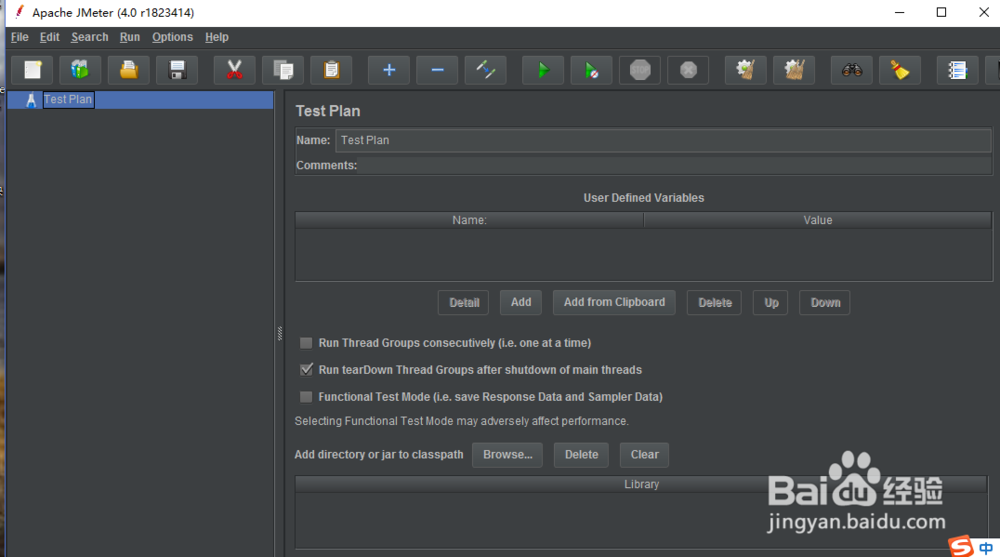Click the Sogou input method icon
1000x557 pixels.
[960, 547]
